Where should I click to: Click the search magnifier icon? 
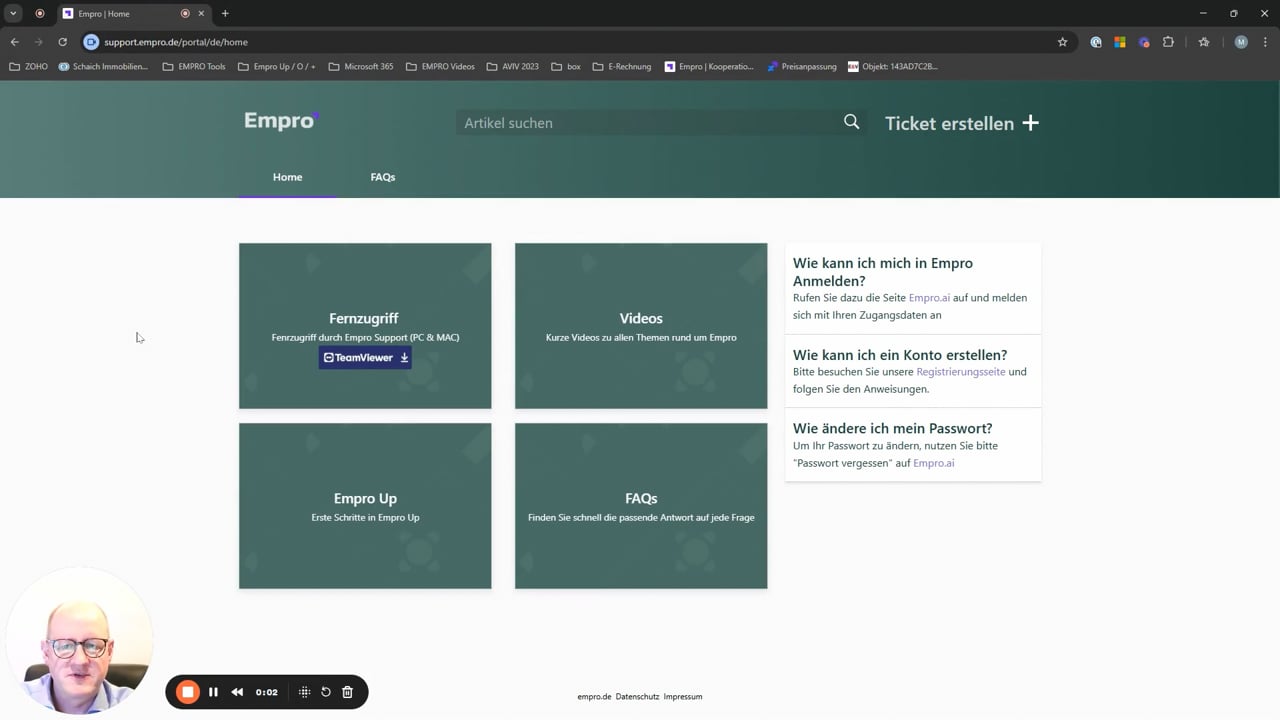tap(851, 122)
